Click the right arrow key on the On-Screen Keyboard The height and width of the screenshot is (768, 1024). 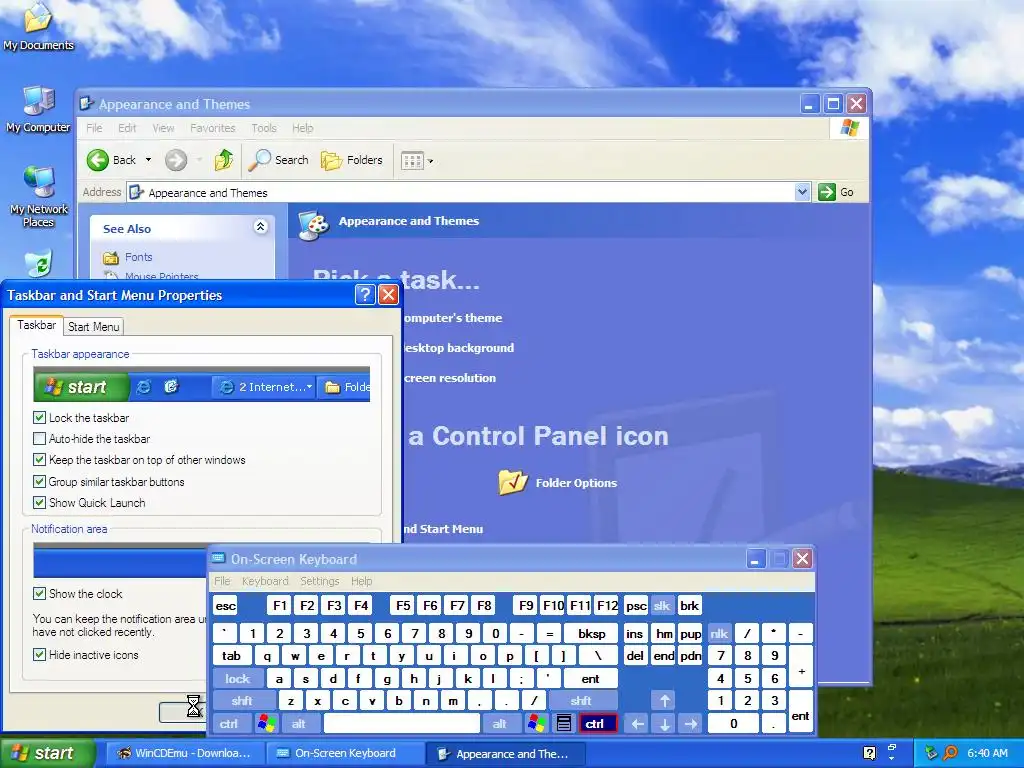click(691, 724)
